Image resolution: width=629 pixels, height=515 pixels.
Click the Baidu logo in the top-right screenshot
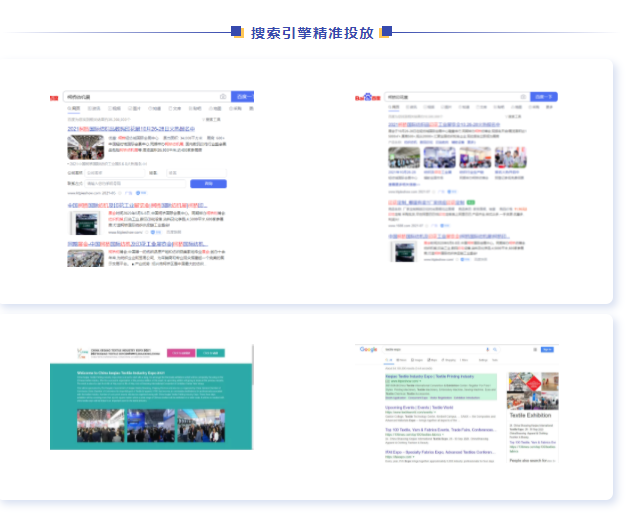[x=369, y=97]
